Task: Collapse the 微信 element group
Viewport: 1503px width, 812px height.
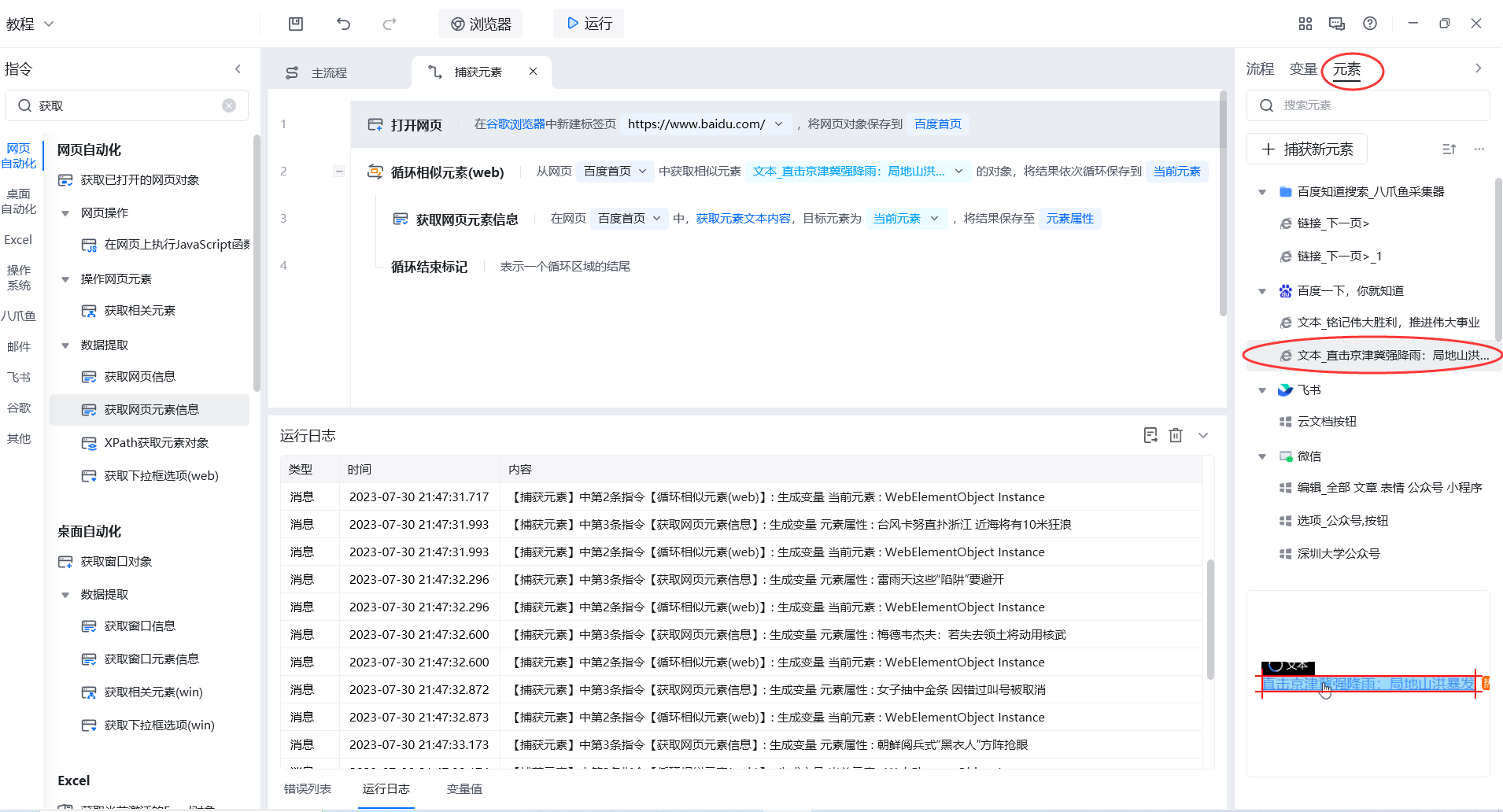Action: coord(1262,456)
